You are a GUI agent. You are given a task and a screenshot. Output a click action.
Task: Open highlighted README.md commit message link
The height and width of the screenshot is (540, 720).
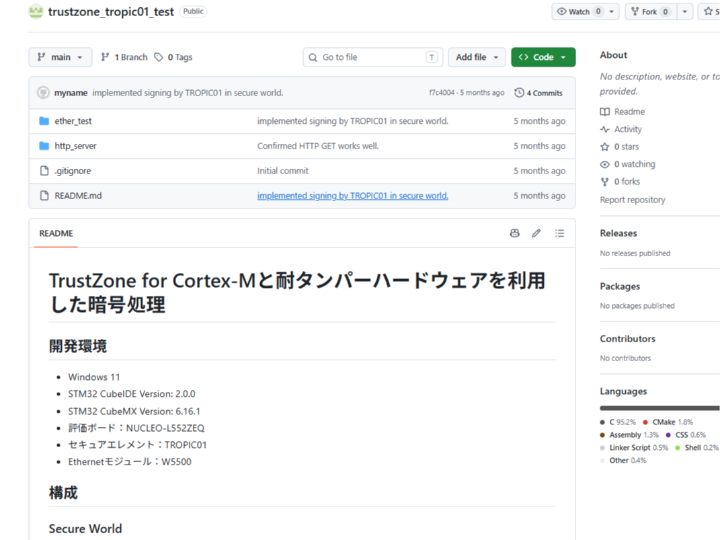tap(353, 196)
